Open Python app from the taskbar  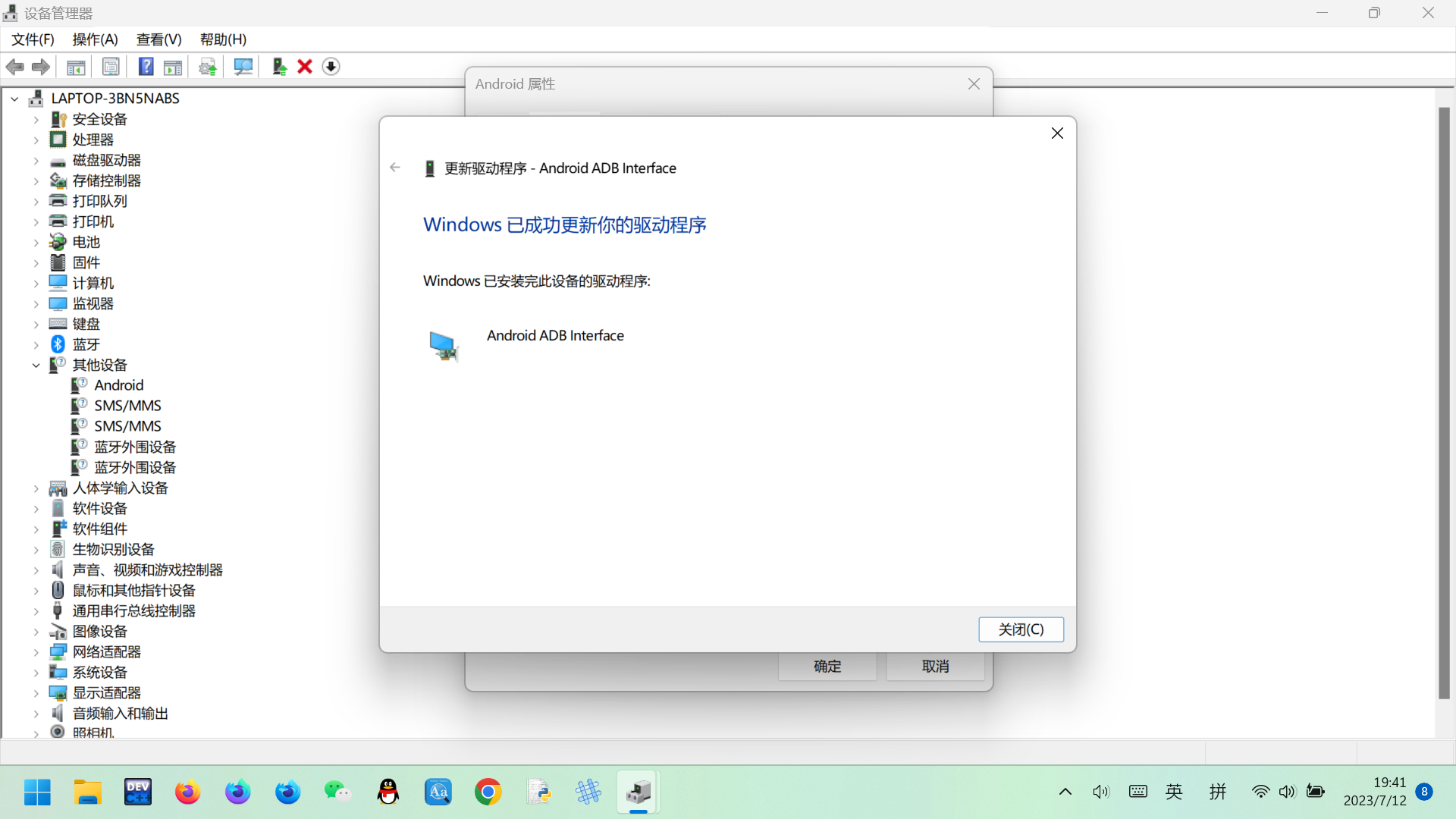538,792
